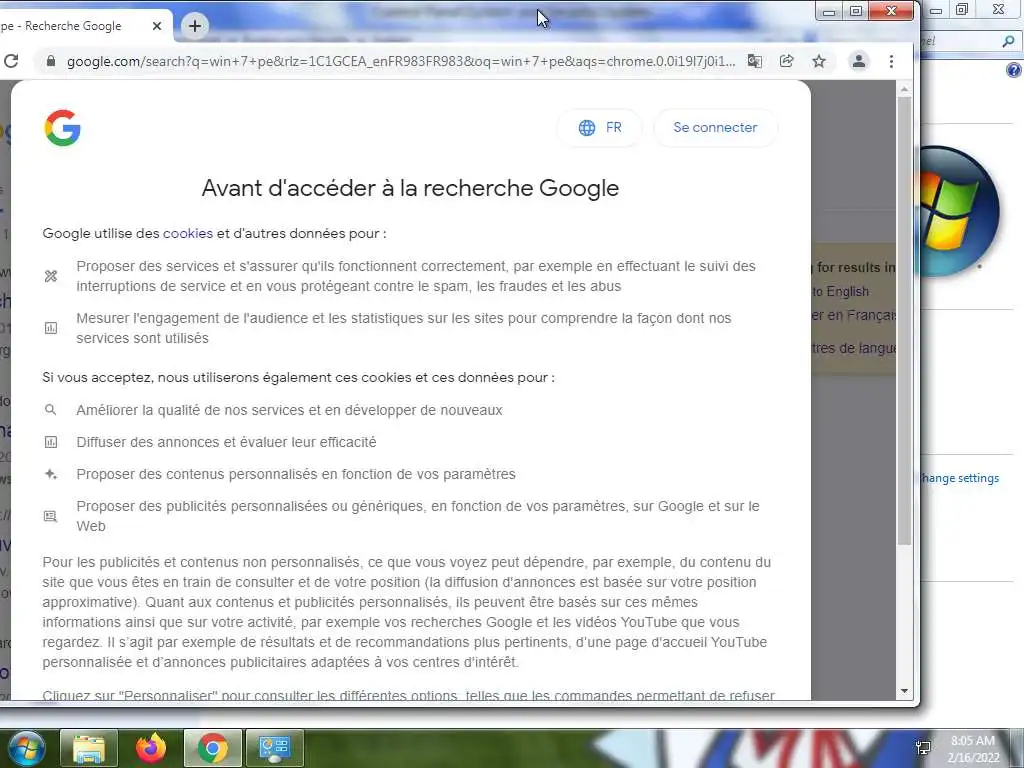
Task: Click the chart icon beside 'Mesurer l'engagement'
Action: pos(51,328)
